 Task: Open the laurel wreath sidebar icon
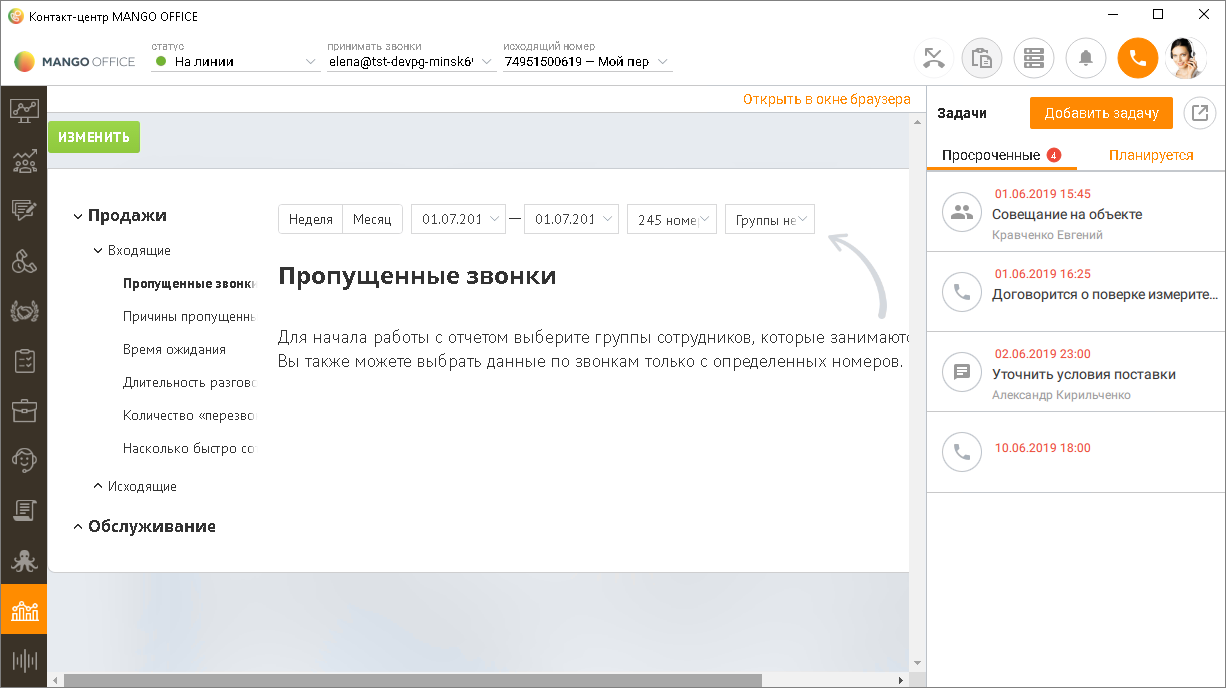coord(24,311)
